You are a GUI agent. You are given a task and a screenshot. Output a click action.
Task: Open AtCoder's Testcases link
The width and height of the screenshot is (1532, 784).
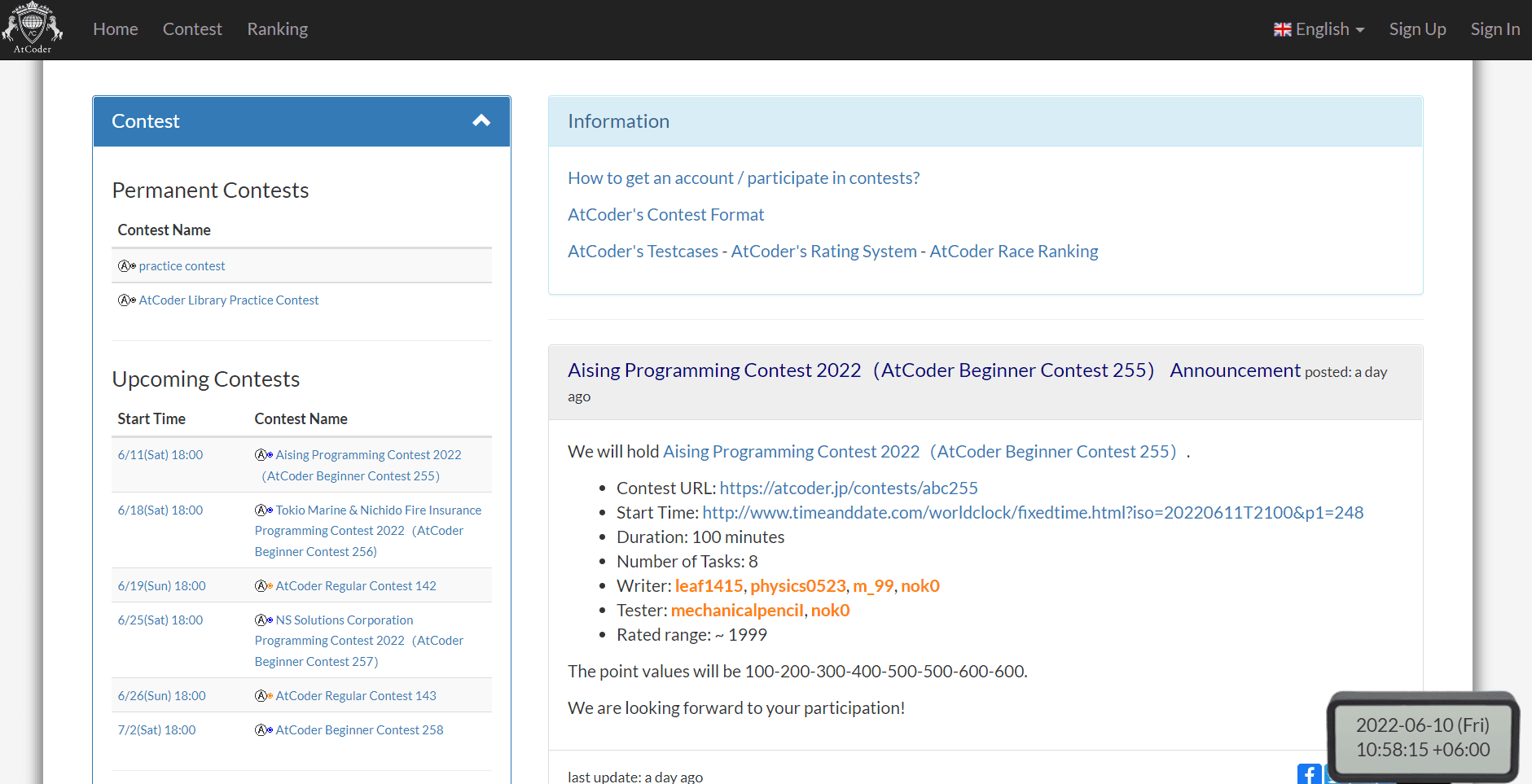tap(643, 252)
